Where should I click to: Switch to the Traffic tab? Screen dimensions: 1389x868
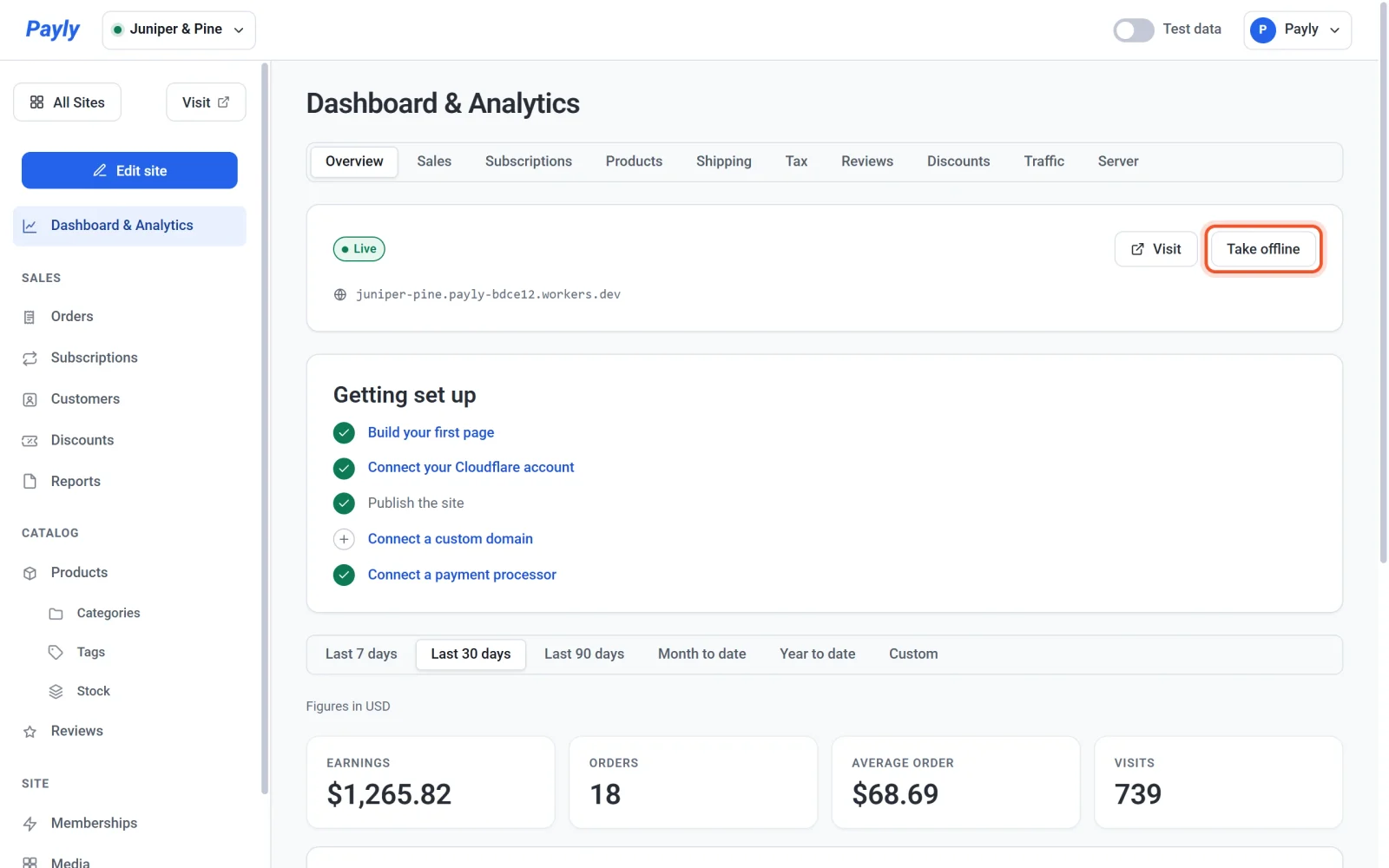click(x=1043, y=161)
